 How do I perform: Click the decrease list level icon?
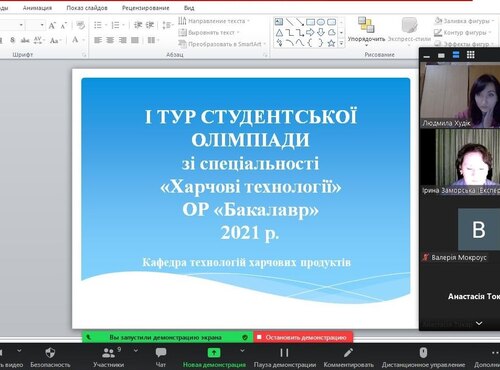(138, 25)
